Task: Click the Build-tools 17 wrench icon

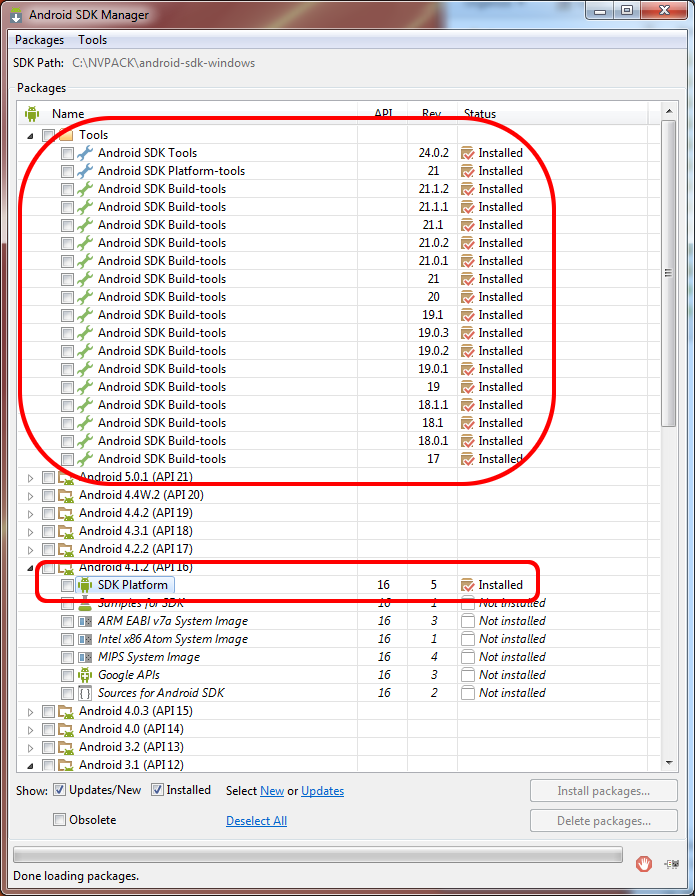Action: pos(85,459)
